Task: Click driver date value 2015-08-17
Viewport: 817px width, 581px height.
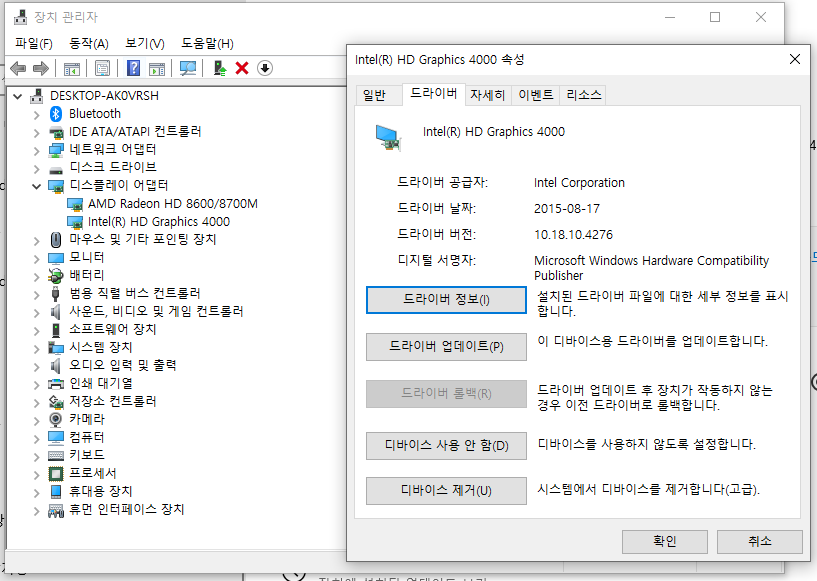Action: 567,209
